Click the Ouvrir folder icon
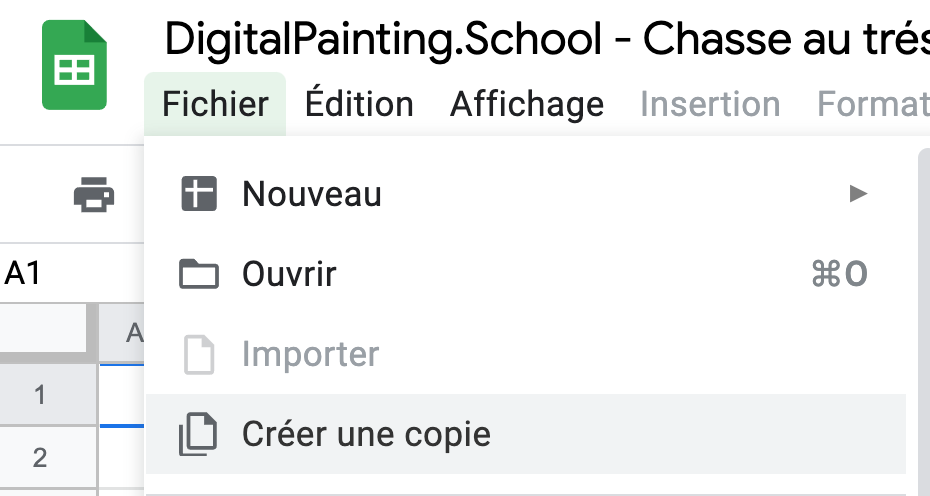Image resolution: width=930 pixels, height=496 pixels. 198,274
